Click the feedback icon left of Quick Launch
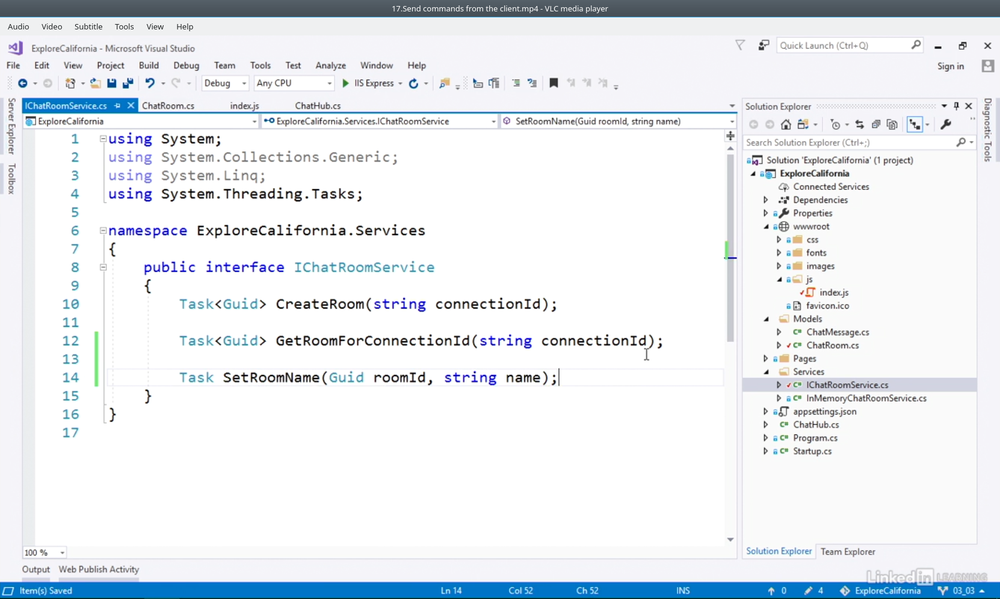The image size is (1000, 599). pos(763,45)
